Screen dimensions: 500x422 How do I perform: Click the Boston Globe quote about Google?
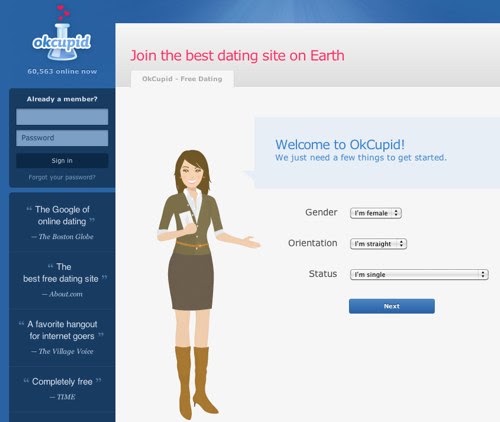coord(62,222)
